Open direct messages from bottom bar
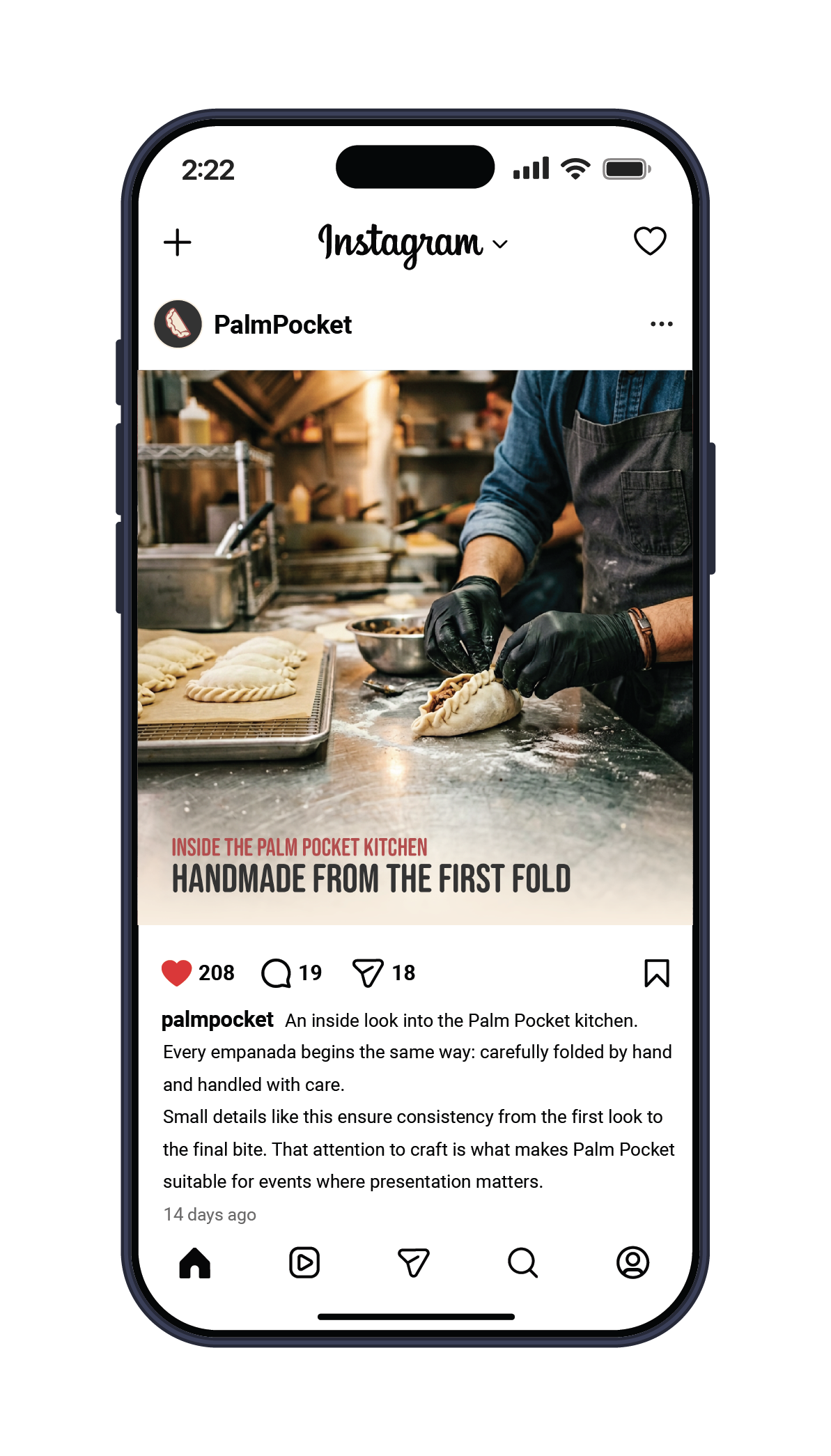 pos(413,1262)
